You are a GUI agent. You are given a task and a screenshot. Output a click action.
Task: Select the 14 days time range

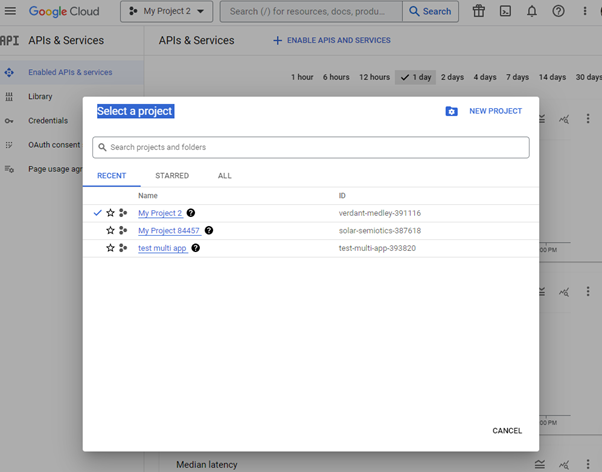[552, 77]
